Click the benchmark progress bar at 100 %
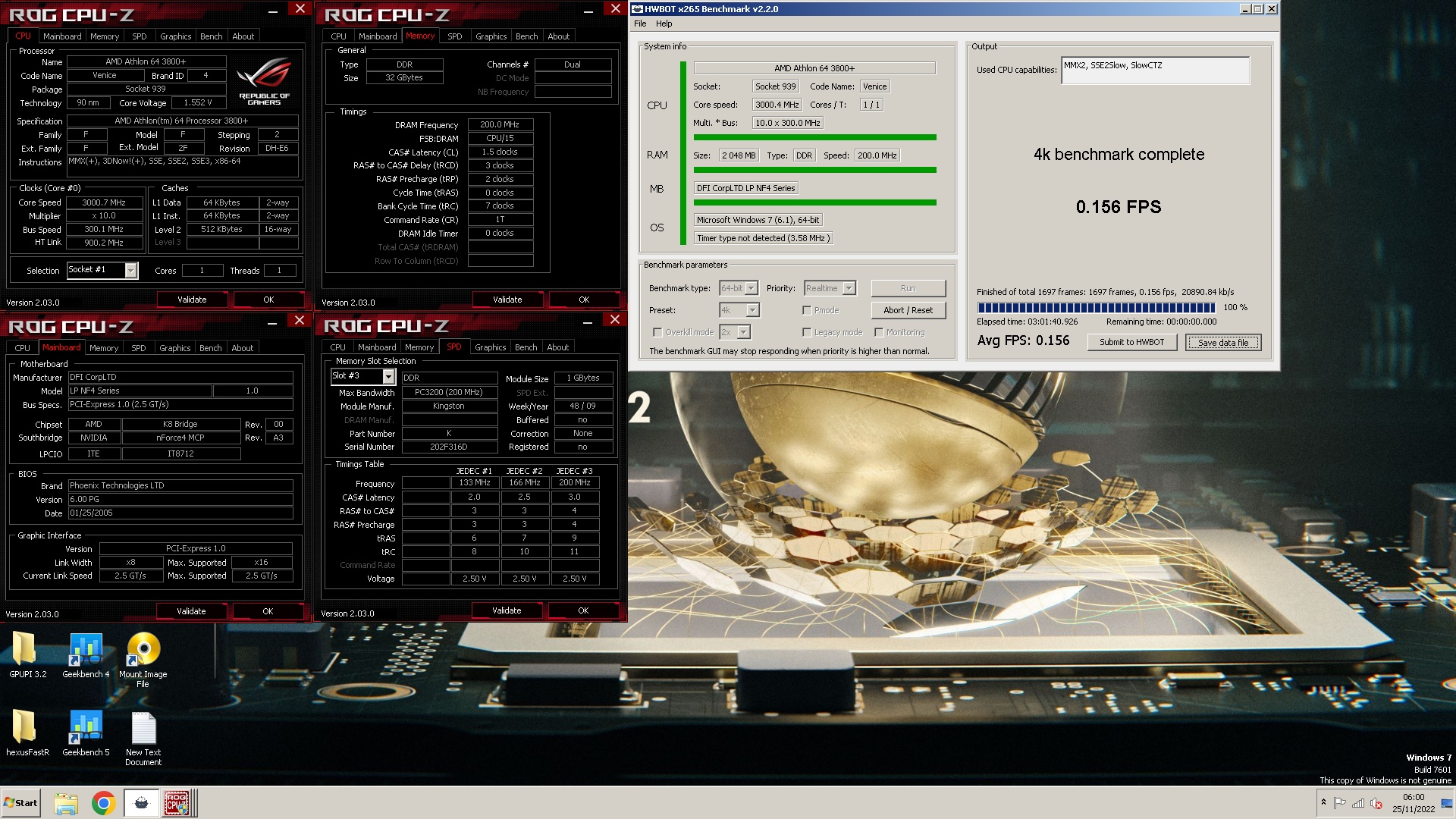1456x819 pixels. click(x=1097, y=308)
